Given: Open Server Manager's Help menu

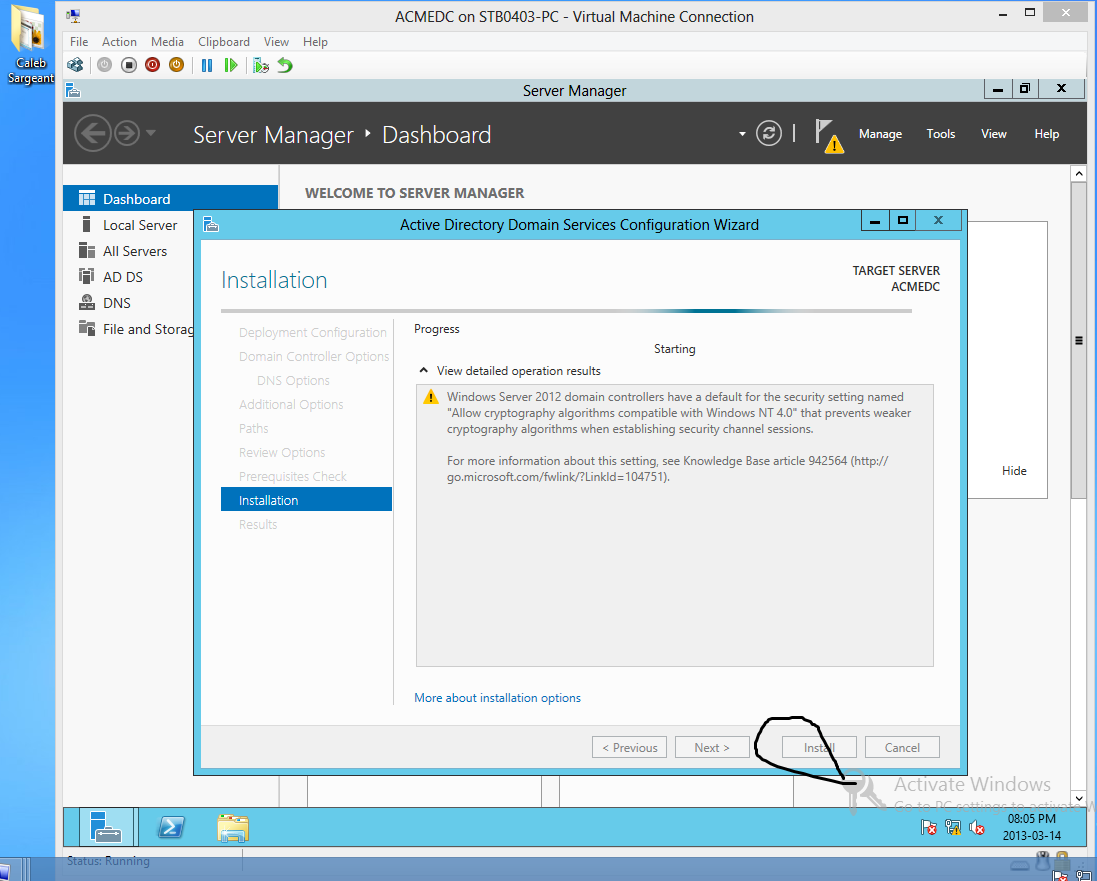Looking at the screenshot, I should point(1047,134).
